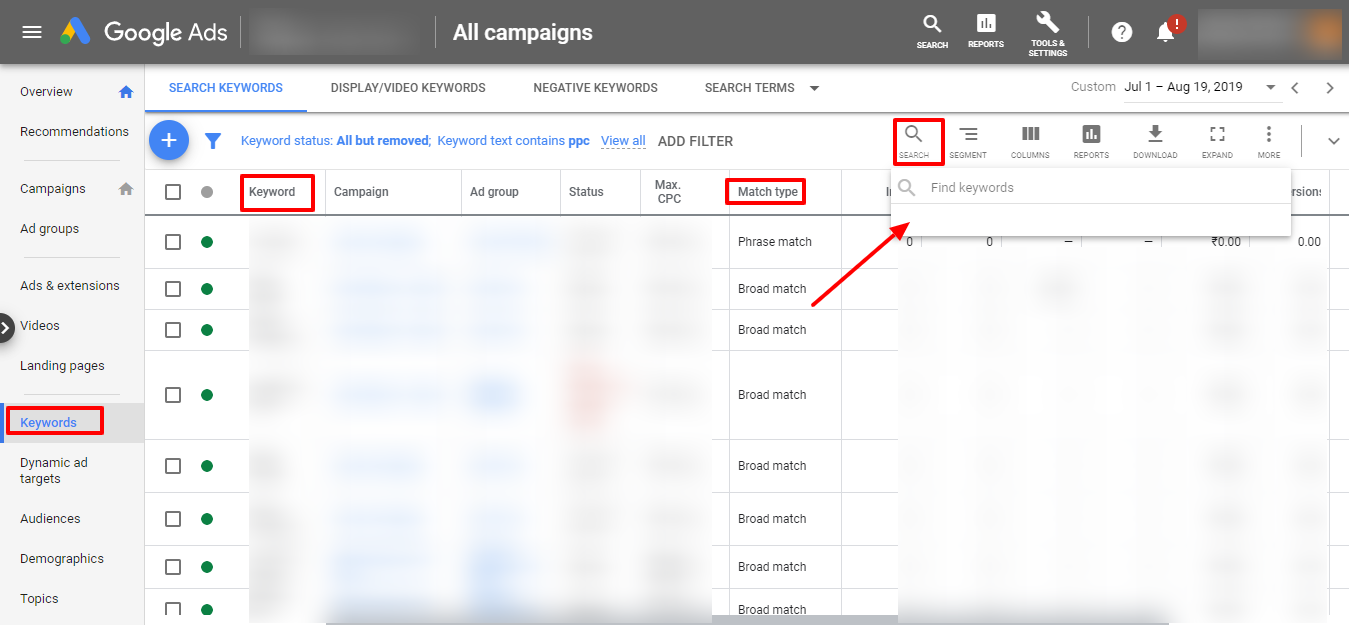Screen dimensions: 1349x625
Task: Go to next date range
Action: [x=1330, y=88]
